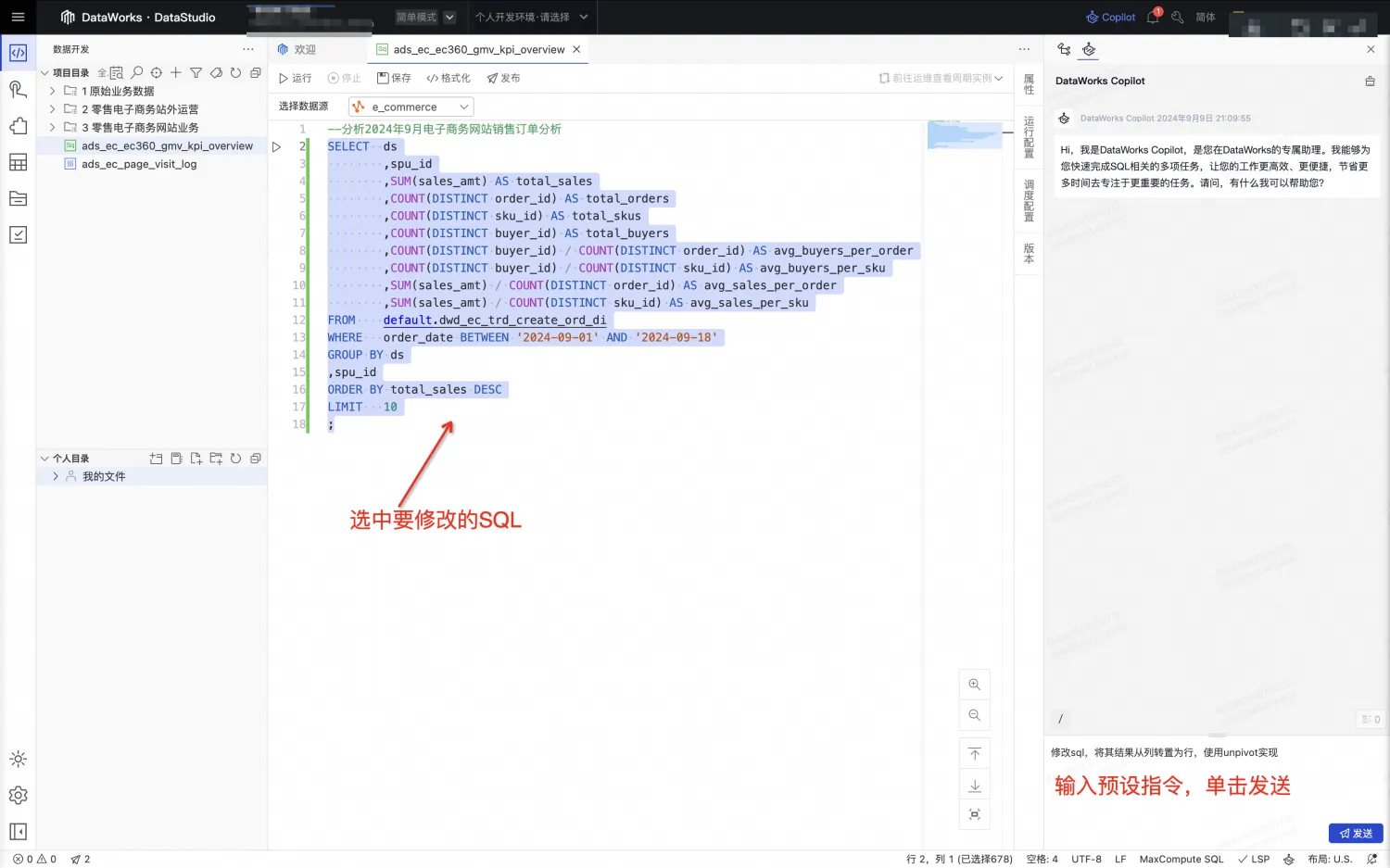Click the scroll to top arrow button

click(x=974, y=754)
